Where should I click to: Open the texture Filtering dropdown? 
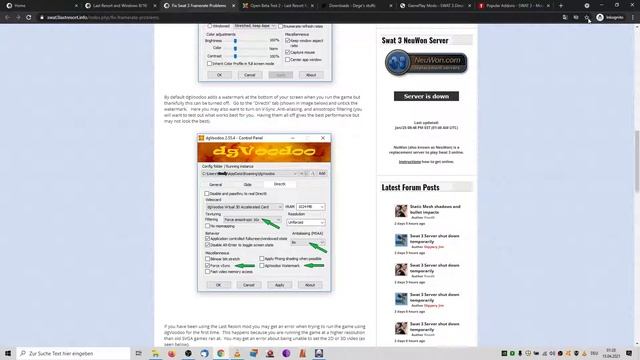[x=252, y=220]
